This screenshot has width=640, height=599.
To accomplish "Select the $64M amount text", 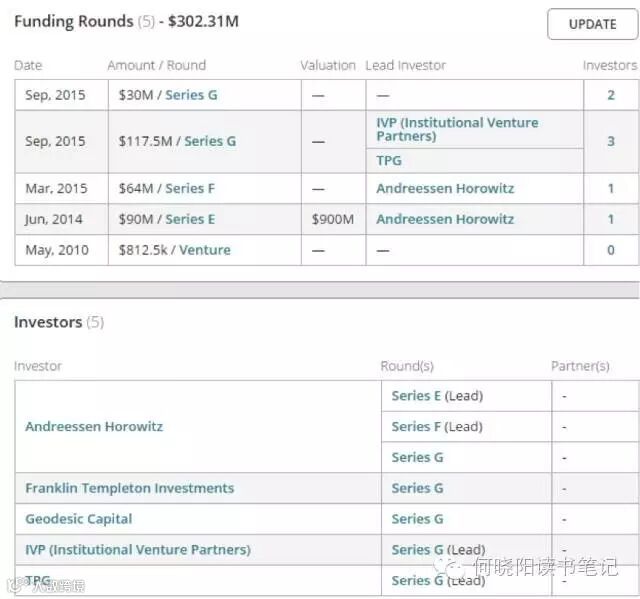I will point(136,189).
